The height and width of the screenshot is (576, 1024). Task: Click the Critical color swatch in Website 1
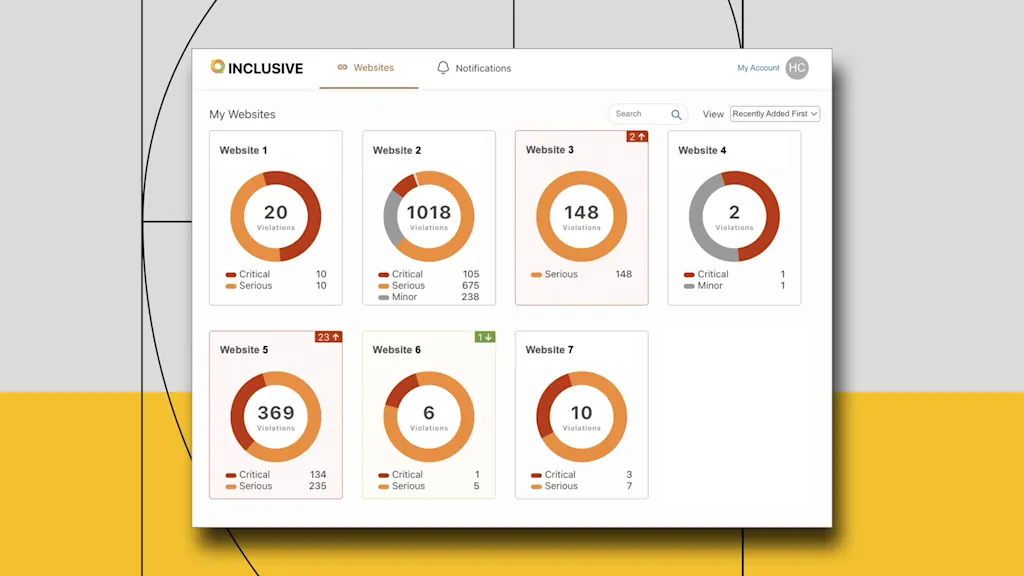[x=230, y=275]
